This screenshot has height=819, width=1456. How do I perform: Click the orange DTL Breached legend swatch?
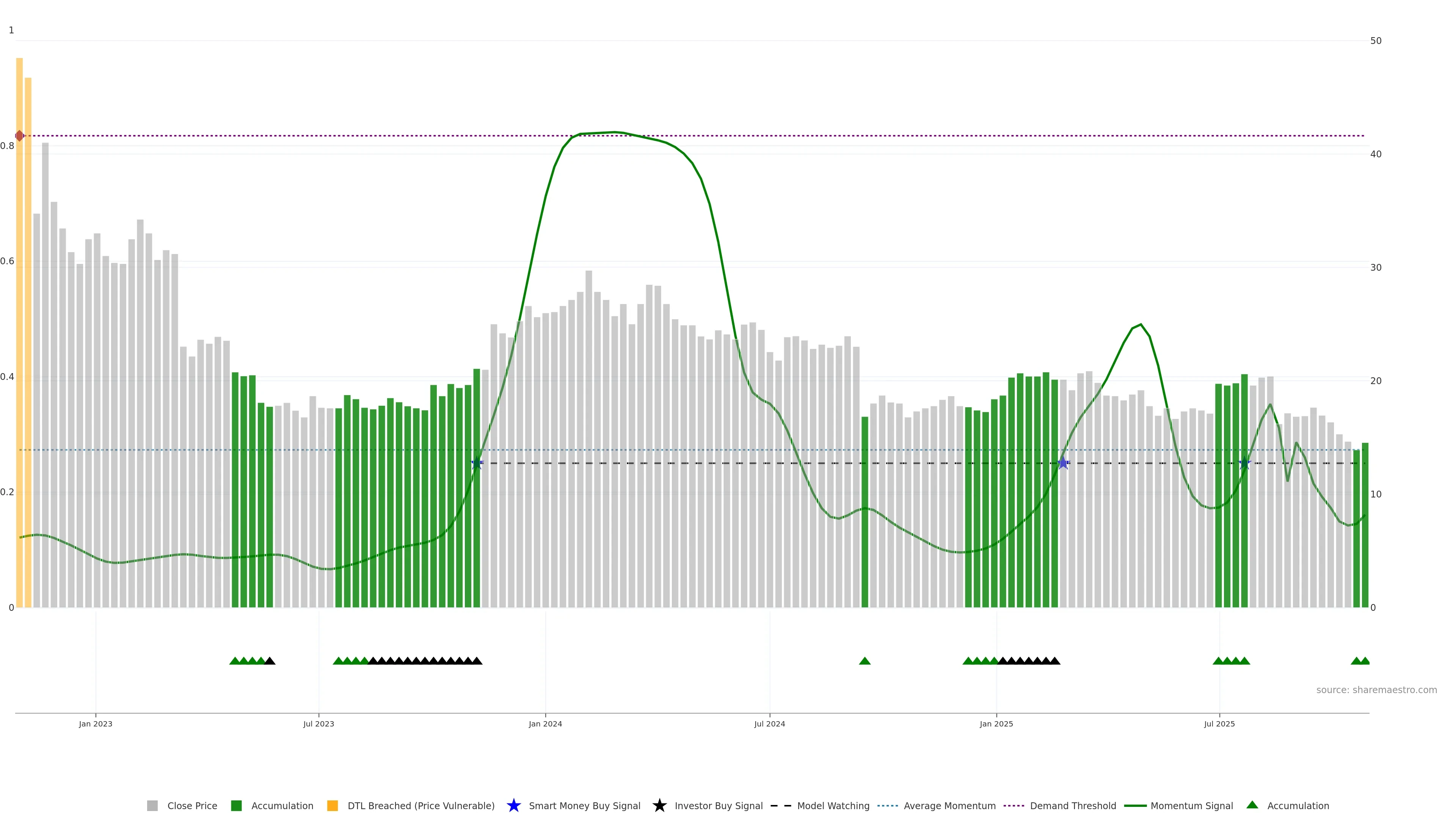[x=333, y=805]
